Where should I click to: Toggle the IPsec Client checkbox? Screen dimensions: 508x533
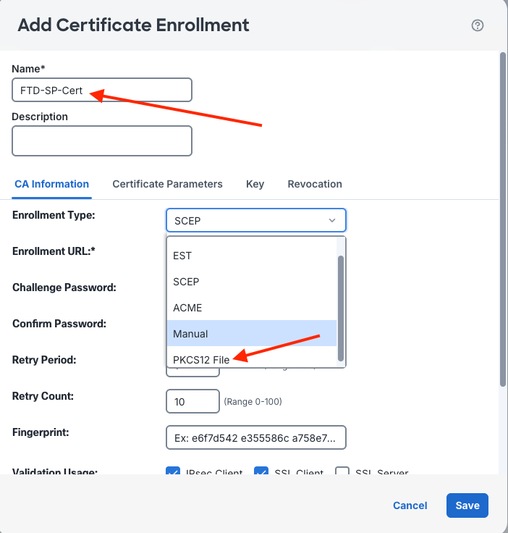(x=173, y=471)
